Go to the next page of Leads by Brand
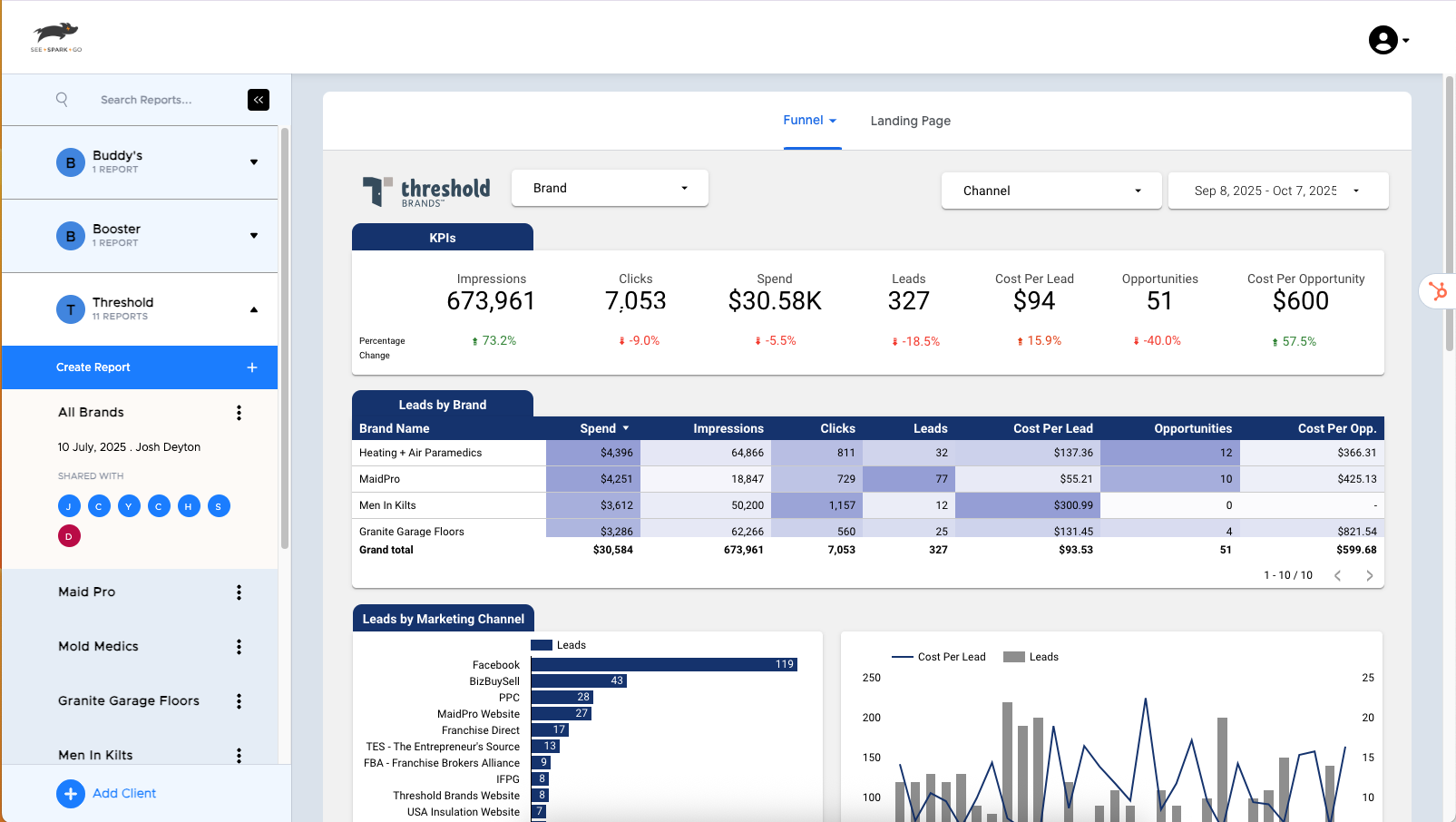Screen dimensions: 1456x822 [x=1370, y=574]
